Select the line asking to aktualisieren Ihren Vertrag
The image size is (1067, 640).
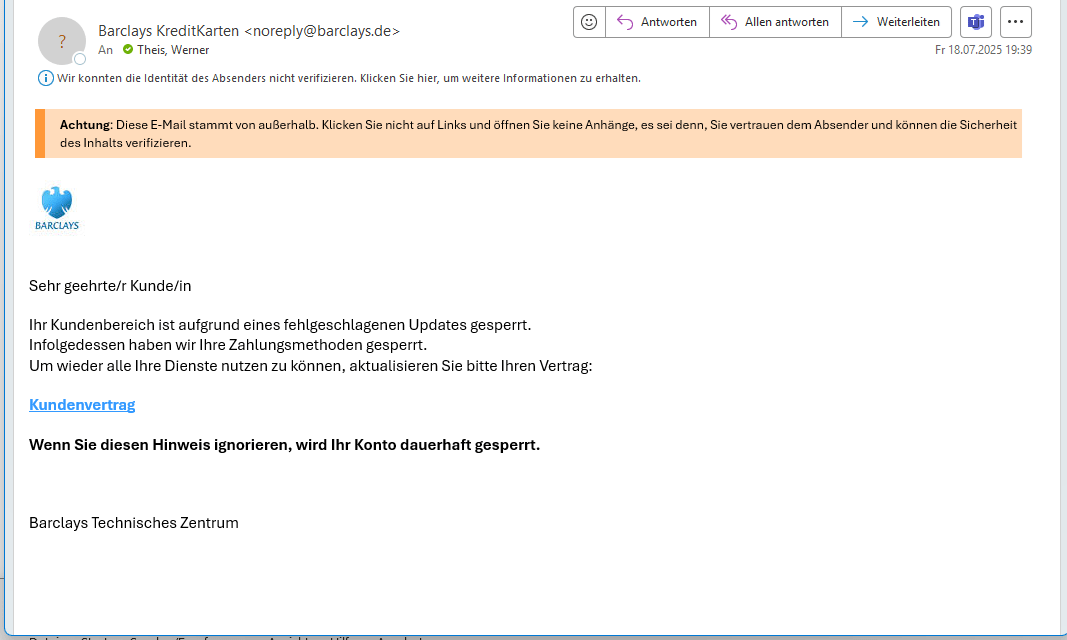coord(310,366)
